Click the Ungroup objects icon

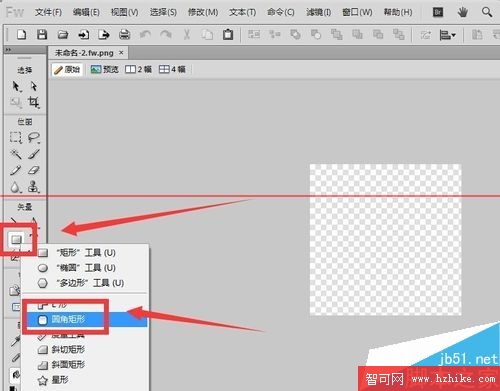click(x=275, y=34)
